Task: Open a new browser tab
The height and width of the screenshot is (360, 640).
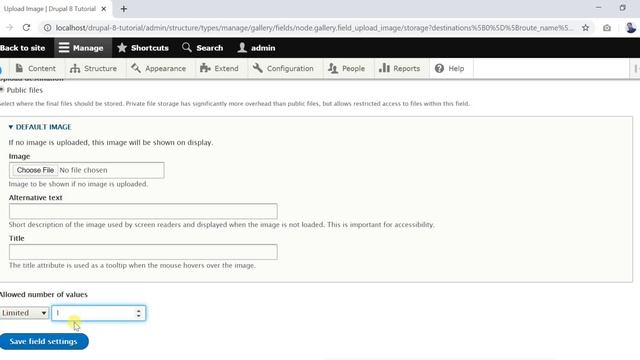Action: [x=124, y=9]
